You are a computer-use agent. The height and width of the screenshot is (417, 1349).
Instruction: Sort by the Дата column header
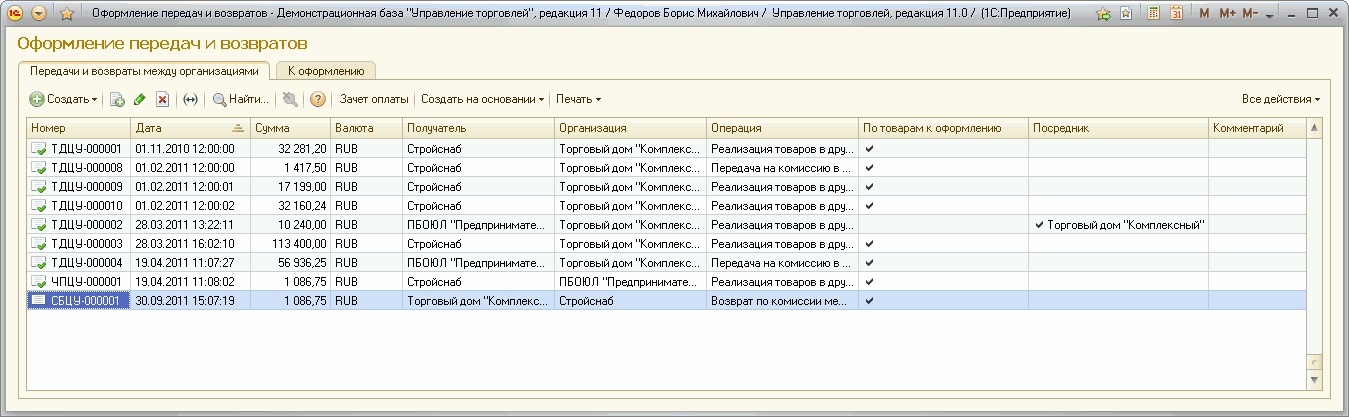point(189,128)
